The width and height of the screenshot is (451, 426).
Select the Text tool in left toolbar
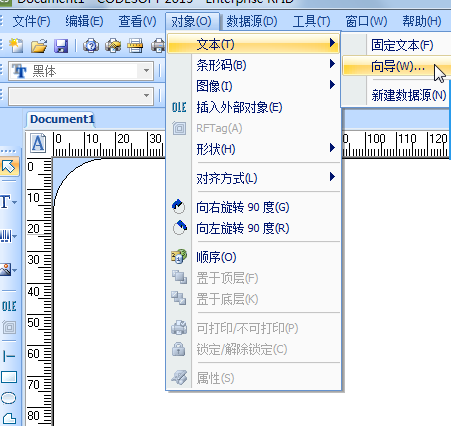pos(5,201)
